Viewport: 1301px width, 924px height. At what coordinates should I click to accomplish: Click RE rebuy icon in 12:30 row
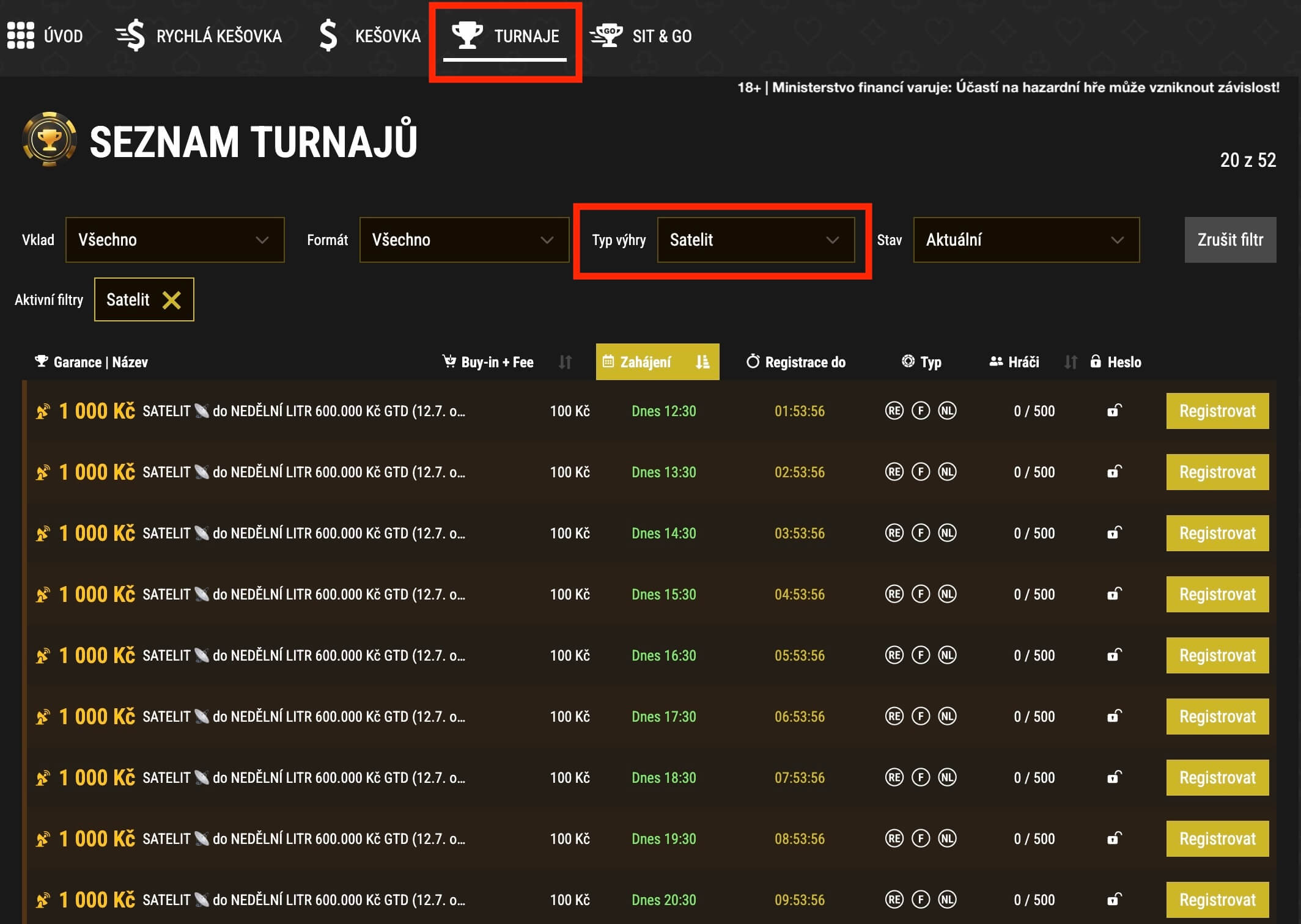(894, 411)
